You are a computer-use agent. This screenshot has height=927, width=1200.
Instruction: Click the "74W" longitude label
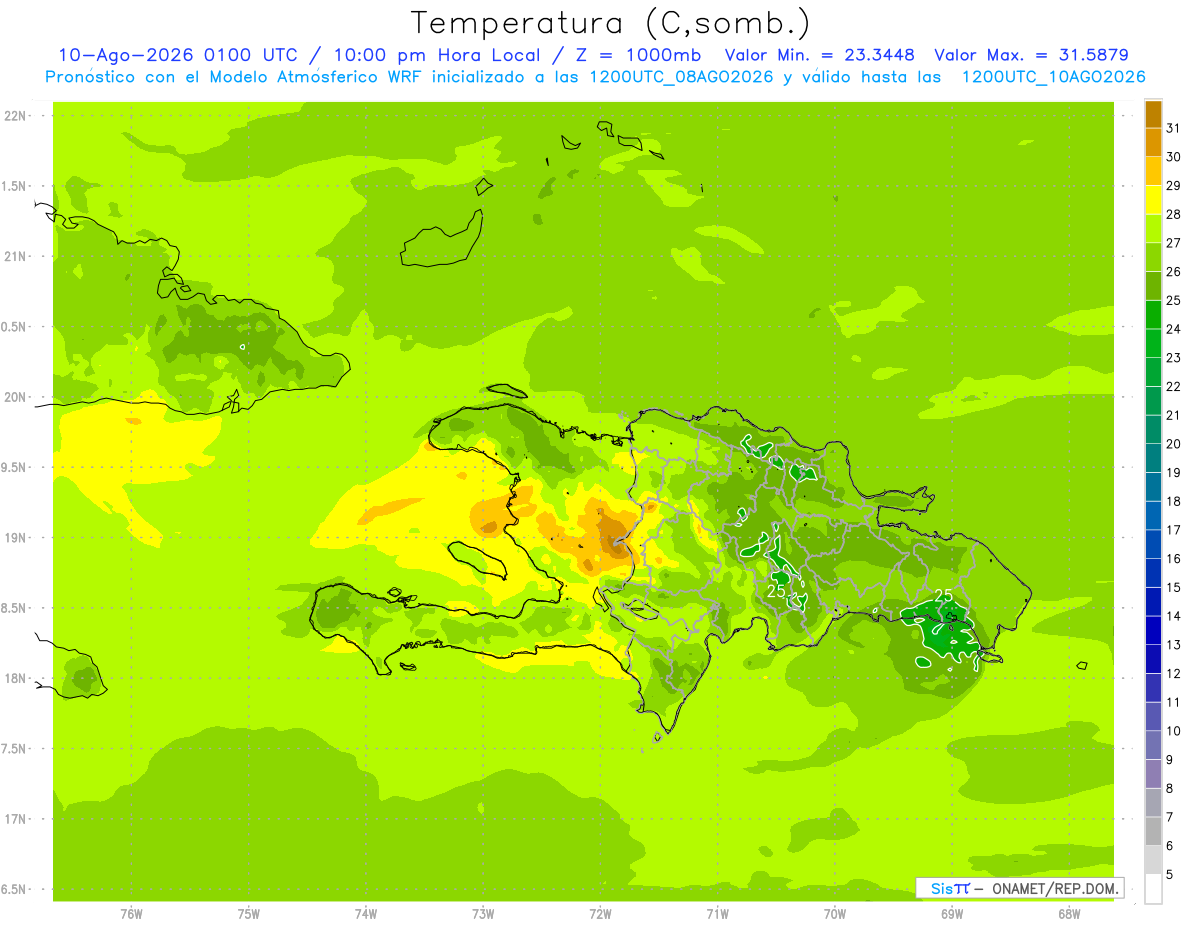point(366,915)
